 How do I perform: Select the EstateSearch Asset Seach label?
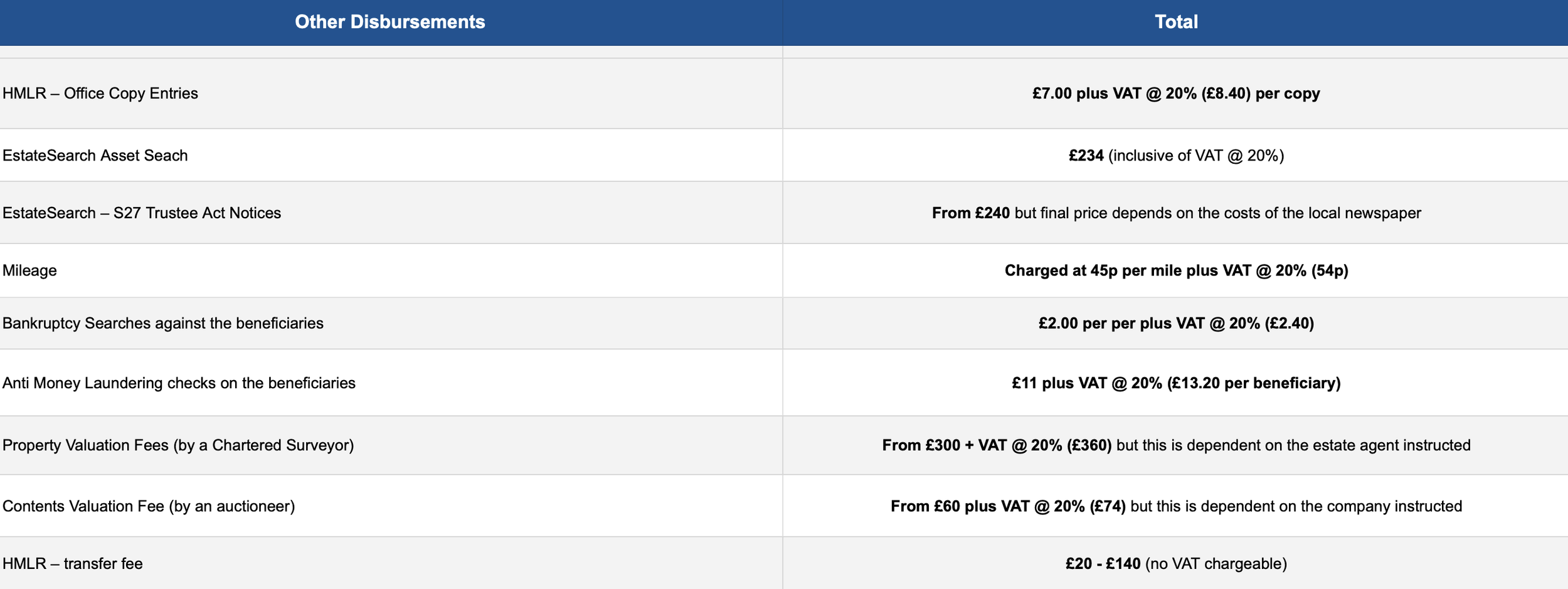tap(95, 156)
